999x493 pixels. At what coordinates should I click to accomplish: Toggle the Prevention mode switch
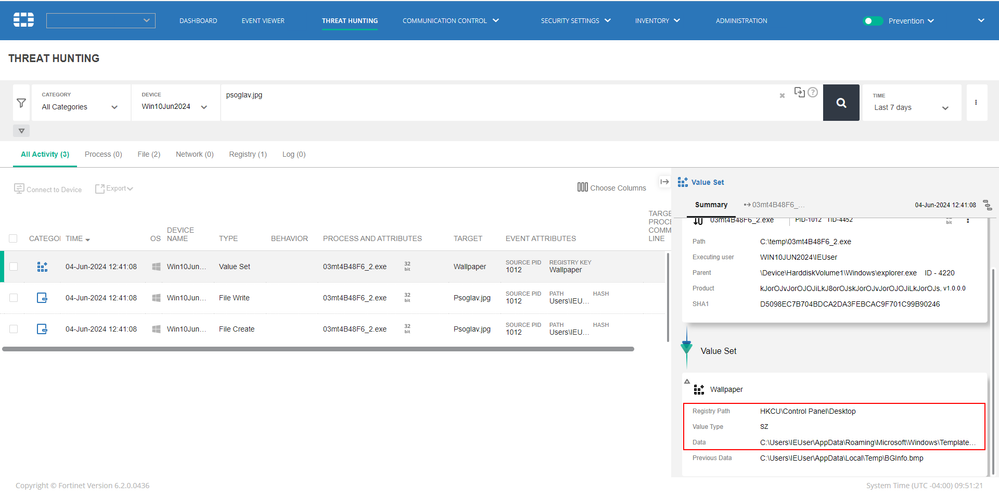[873, 20]
